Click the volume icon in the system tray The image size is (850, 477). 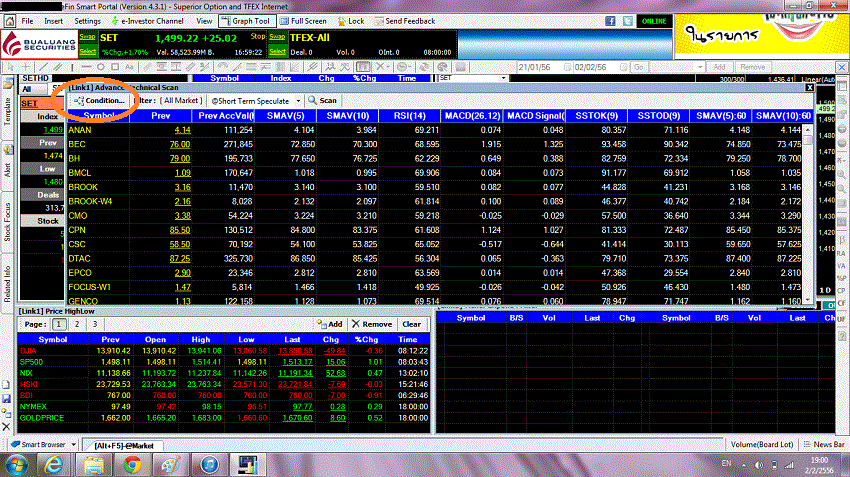(759, 465)
